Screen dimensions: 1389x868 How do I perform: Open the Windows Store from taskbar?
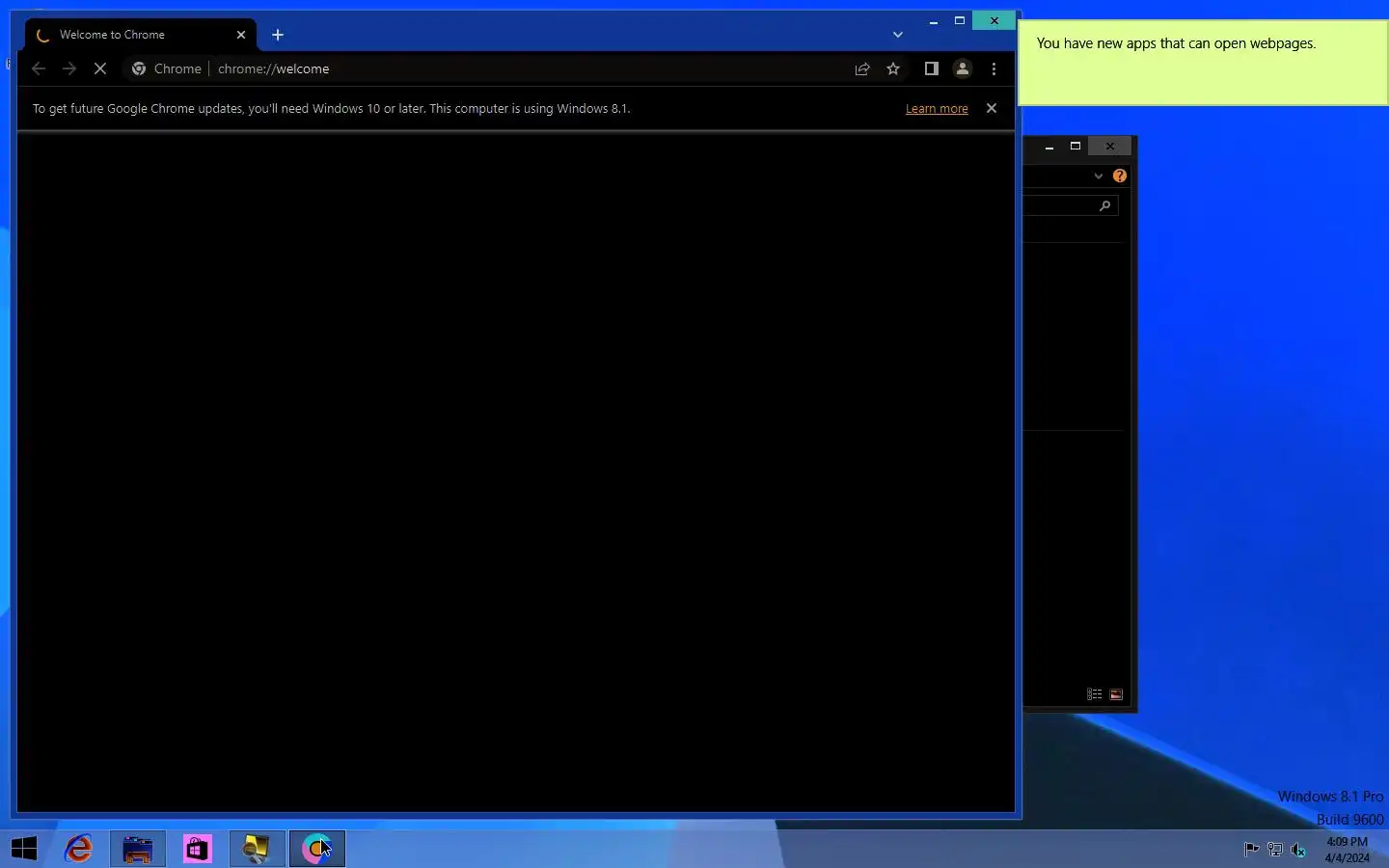click(x=197, y=849)
